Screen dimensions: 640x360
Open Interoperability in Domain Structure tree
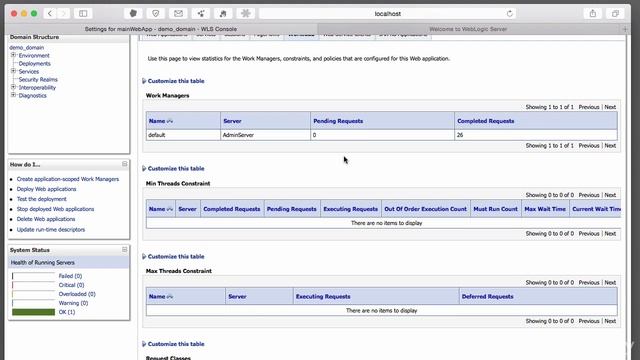pyautogui.click(x=37, y=87)
